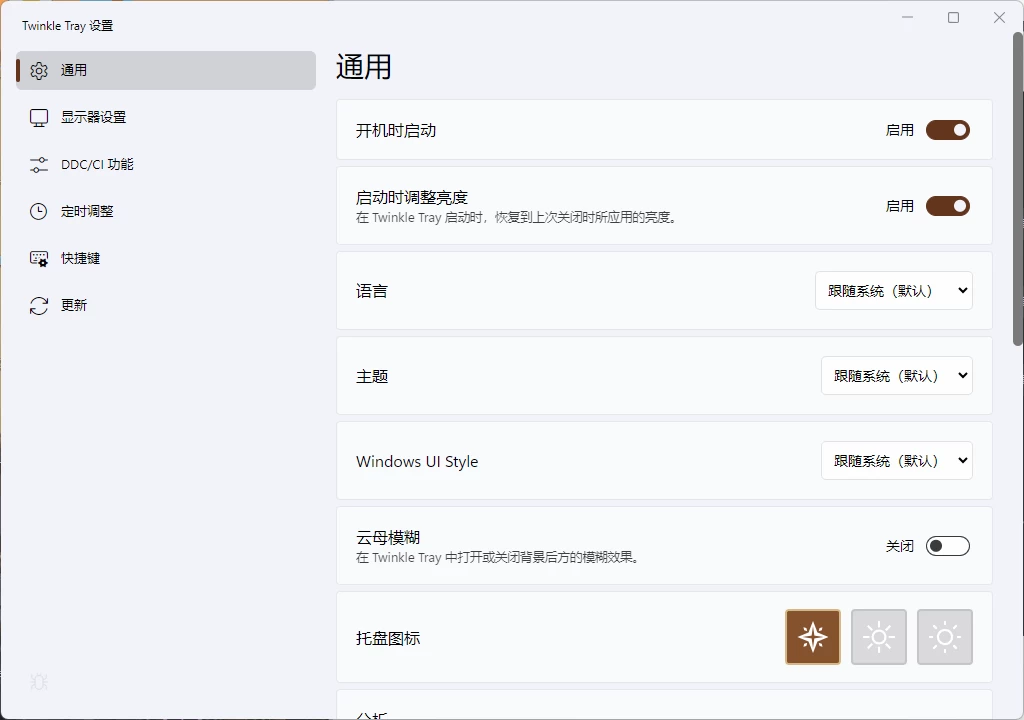Click the Twinkle Tray 设置 title text
Image resolution: width=1024 pixels, height=720 pixels.
point(67,25)
